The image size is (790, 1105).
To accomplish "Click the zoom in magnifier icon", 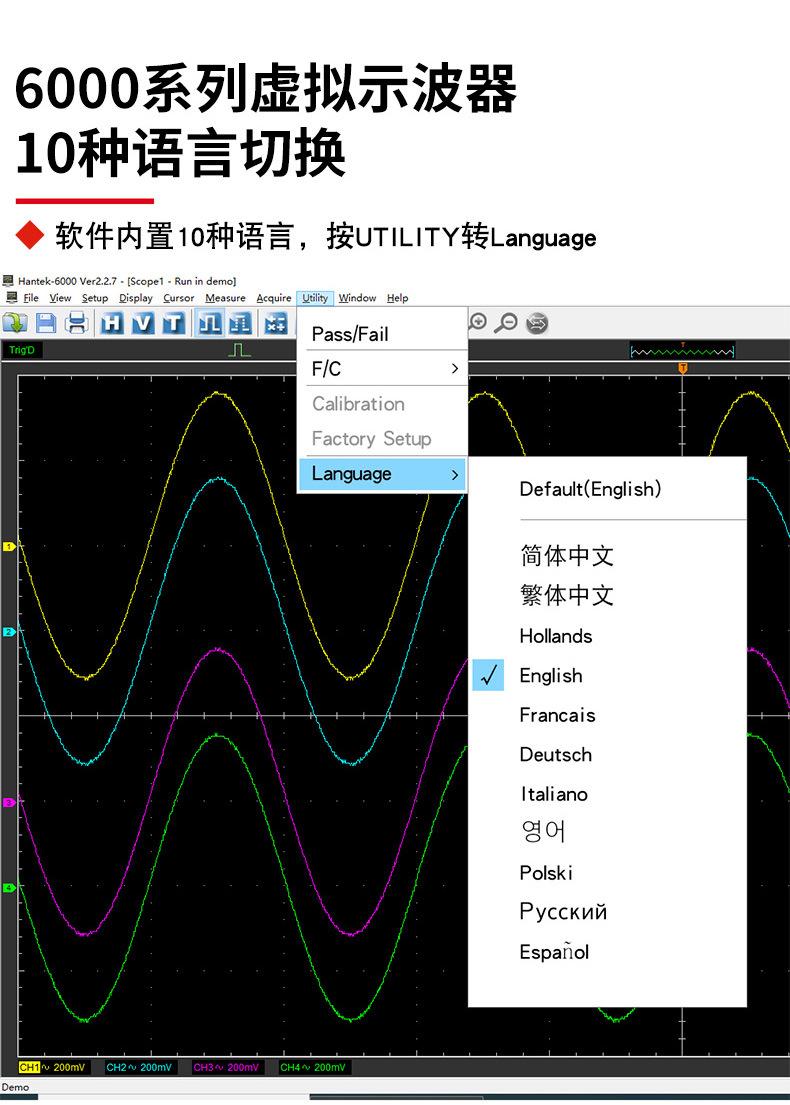I will click(x=478, y=322).
